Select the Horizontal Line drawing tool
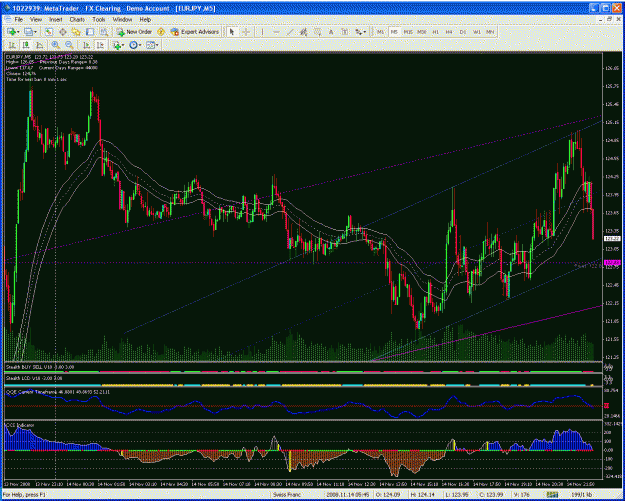Image resolution: width=625 pixels, height=501 pixels. point(276,32)
